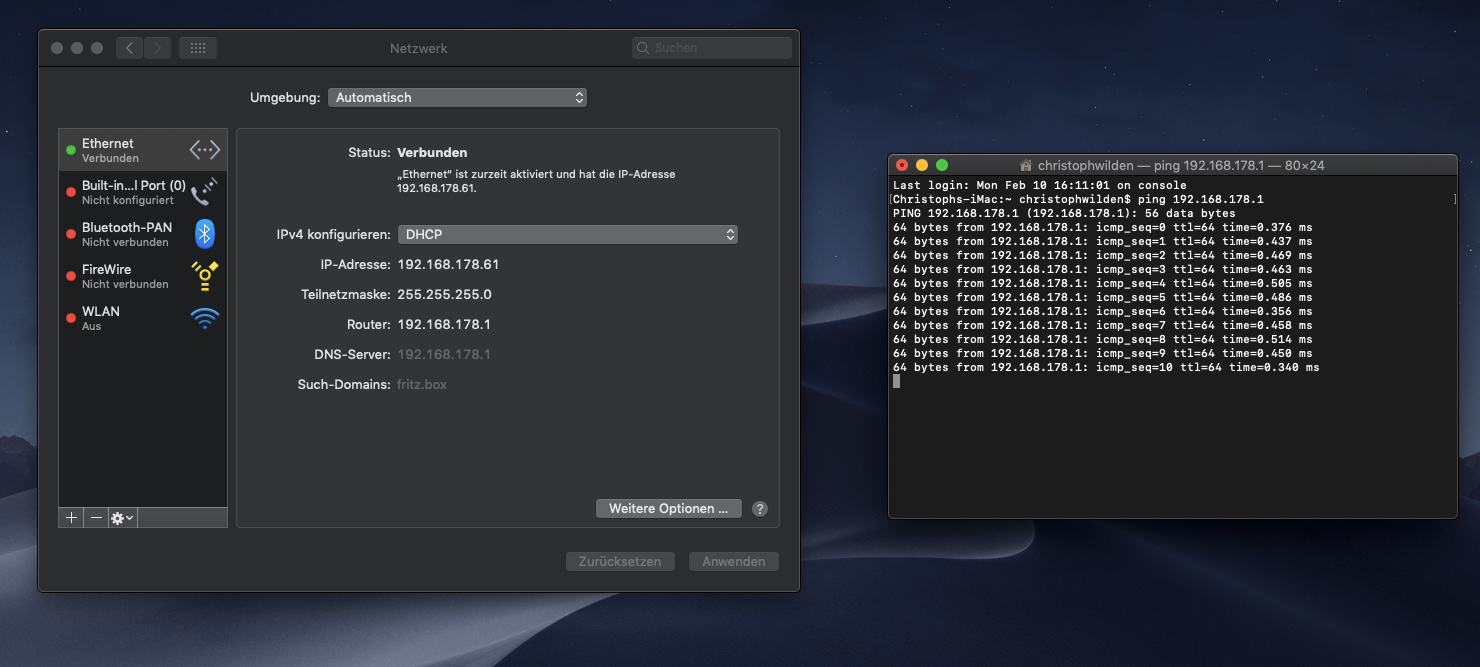Click the red status dot for WLAN
The width and height of the screenshot is (1480, 667).
coord(71,318)
